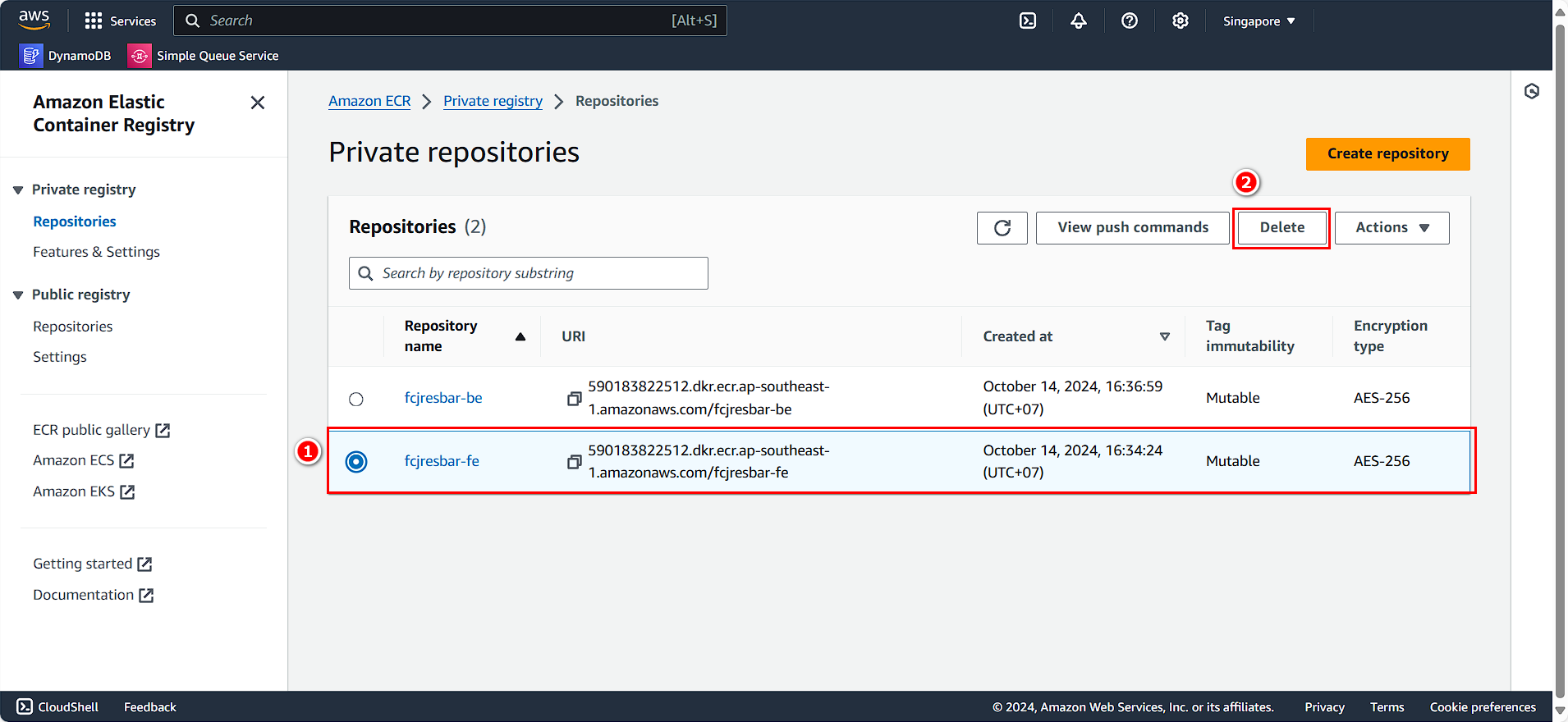Click the Create repository button

[1388, 154]
